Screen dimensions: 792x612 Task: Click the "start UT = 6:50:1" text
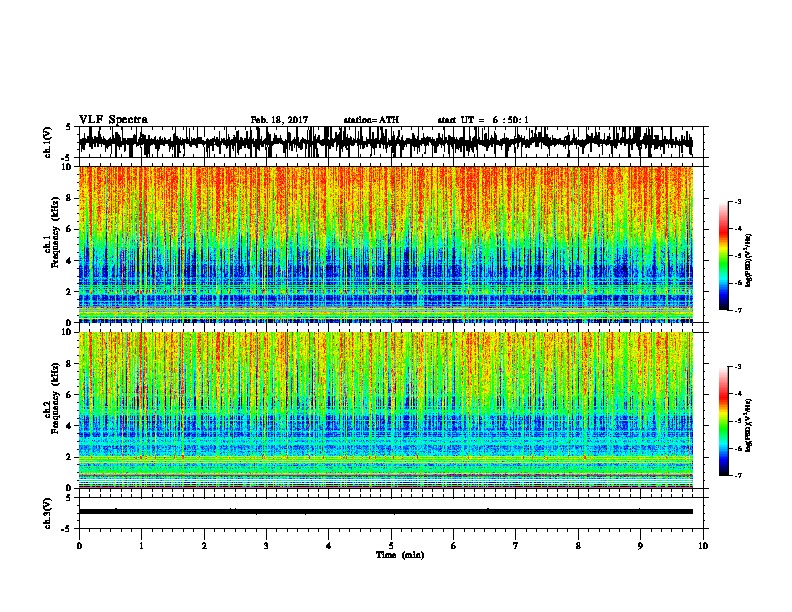483,120
